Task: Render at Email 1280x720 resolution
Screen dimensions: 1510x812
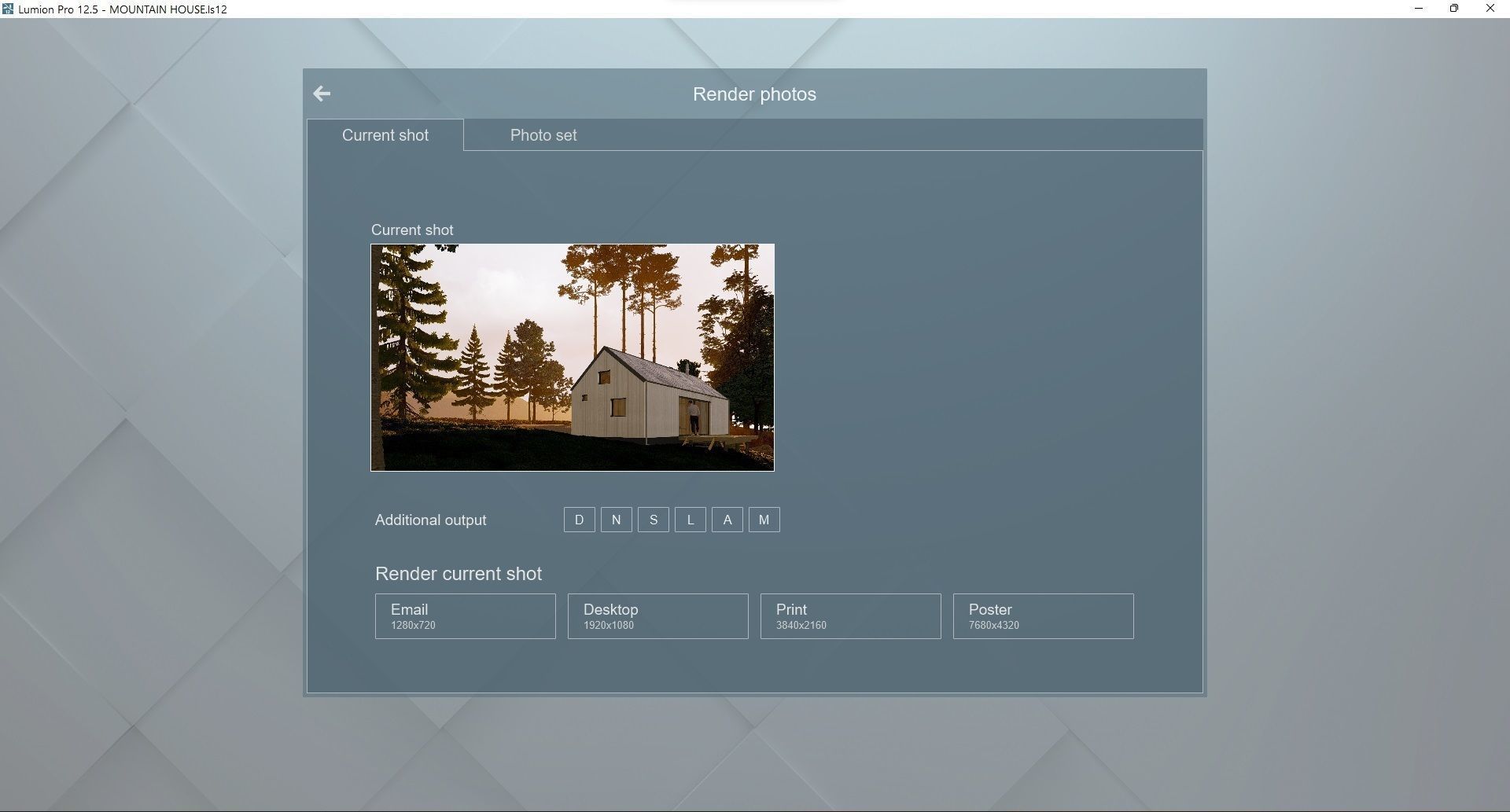Action: pos(466,616)
